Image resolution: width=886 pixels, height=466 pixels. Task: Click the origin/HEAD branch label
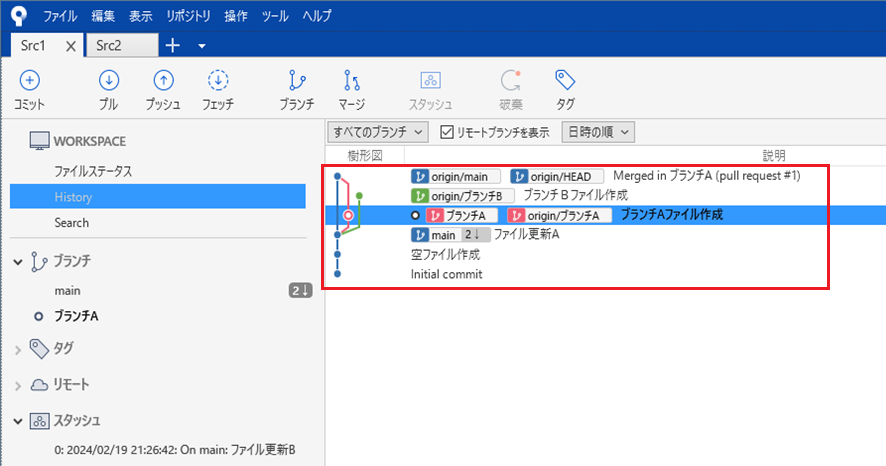click(557, 177)
